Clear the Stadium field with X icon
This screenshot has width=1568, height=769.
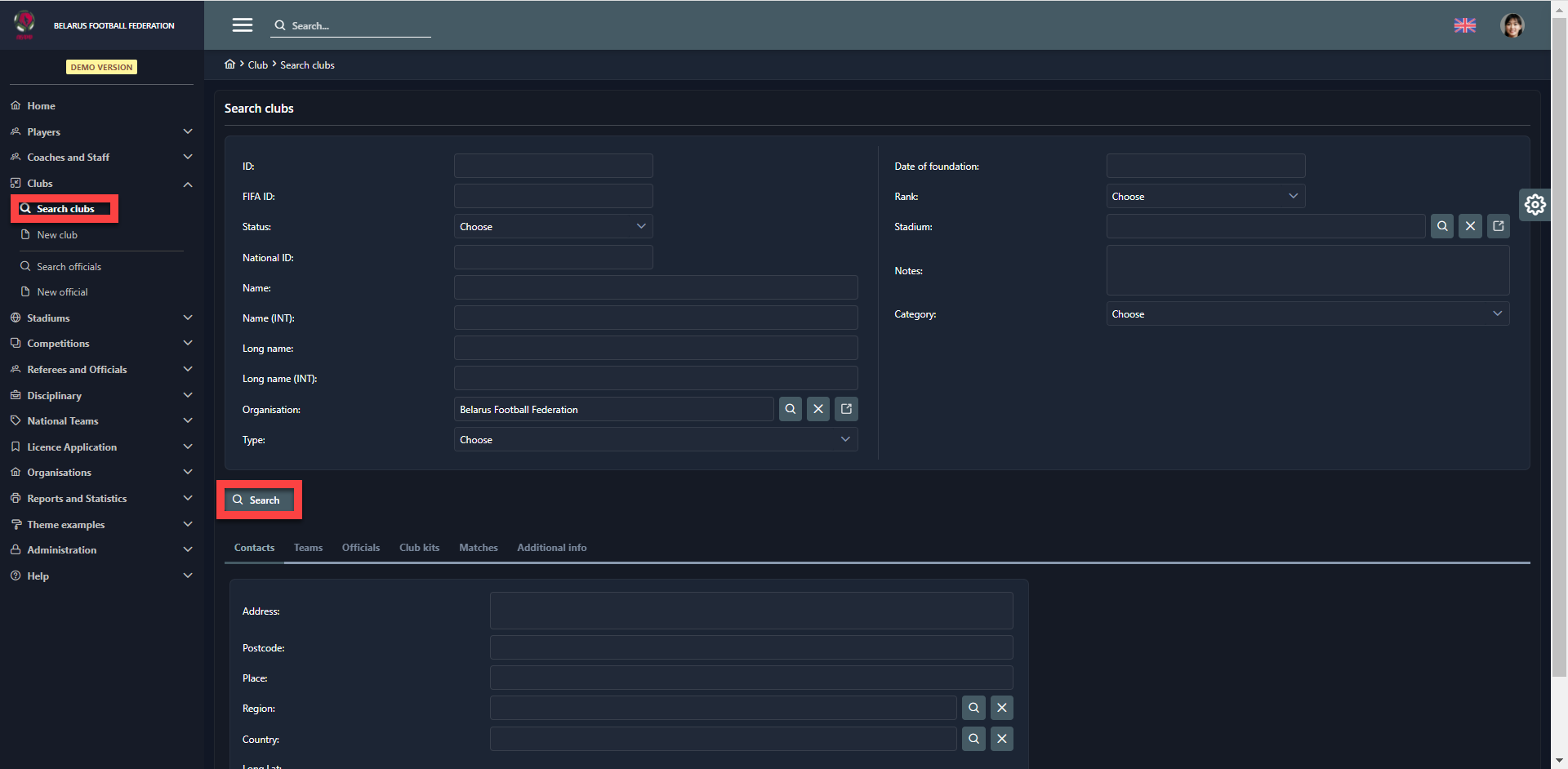[1470, 226]
